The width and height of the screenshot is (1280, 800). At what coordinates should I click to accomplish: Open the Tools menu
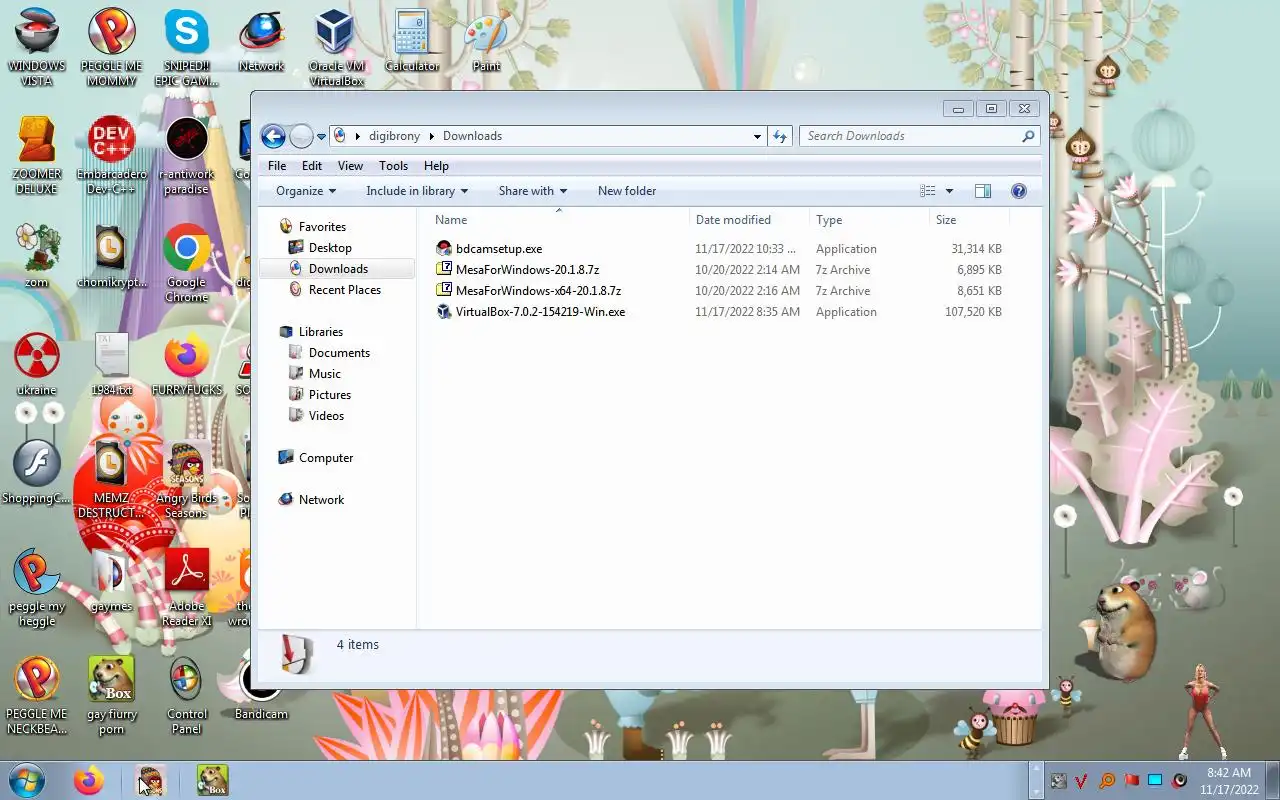pyautogui.click(x=393, y=166)
